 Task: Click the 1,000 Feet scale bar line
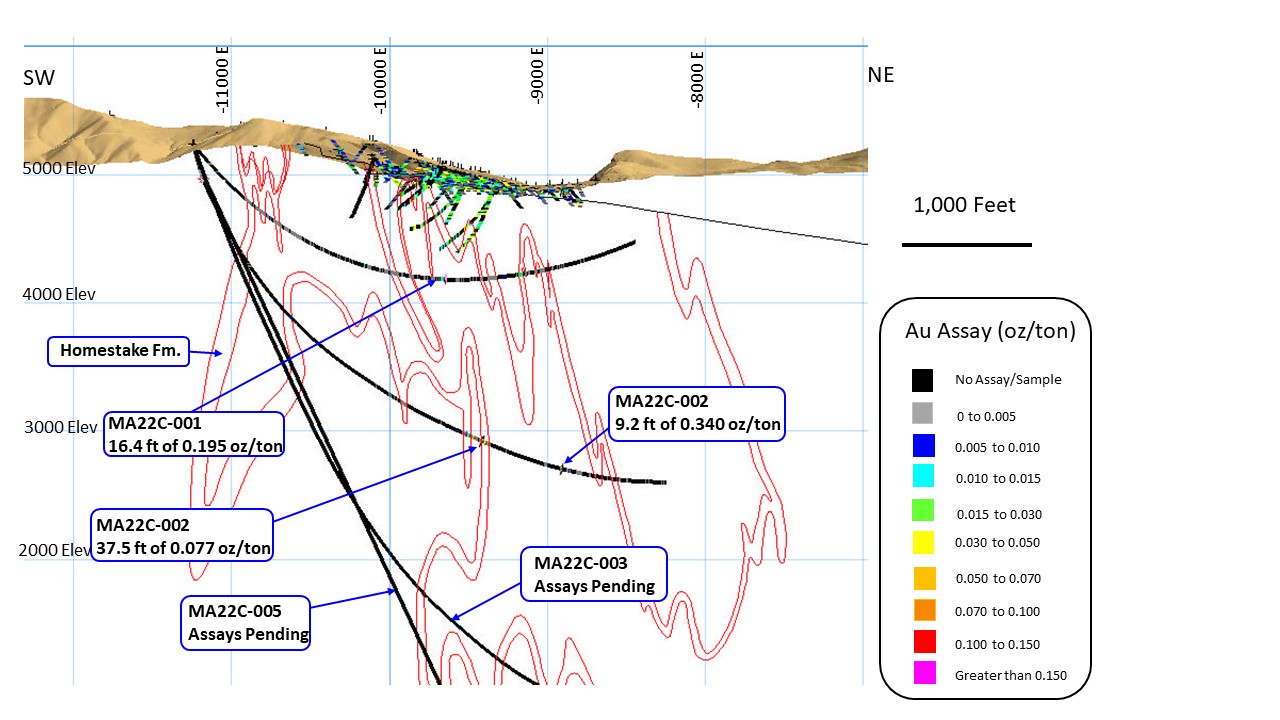(966, 244)
